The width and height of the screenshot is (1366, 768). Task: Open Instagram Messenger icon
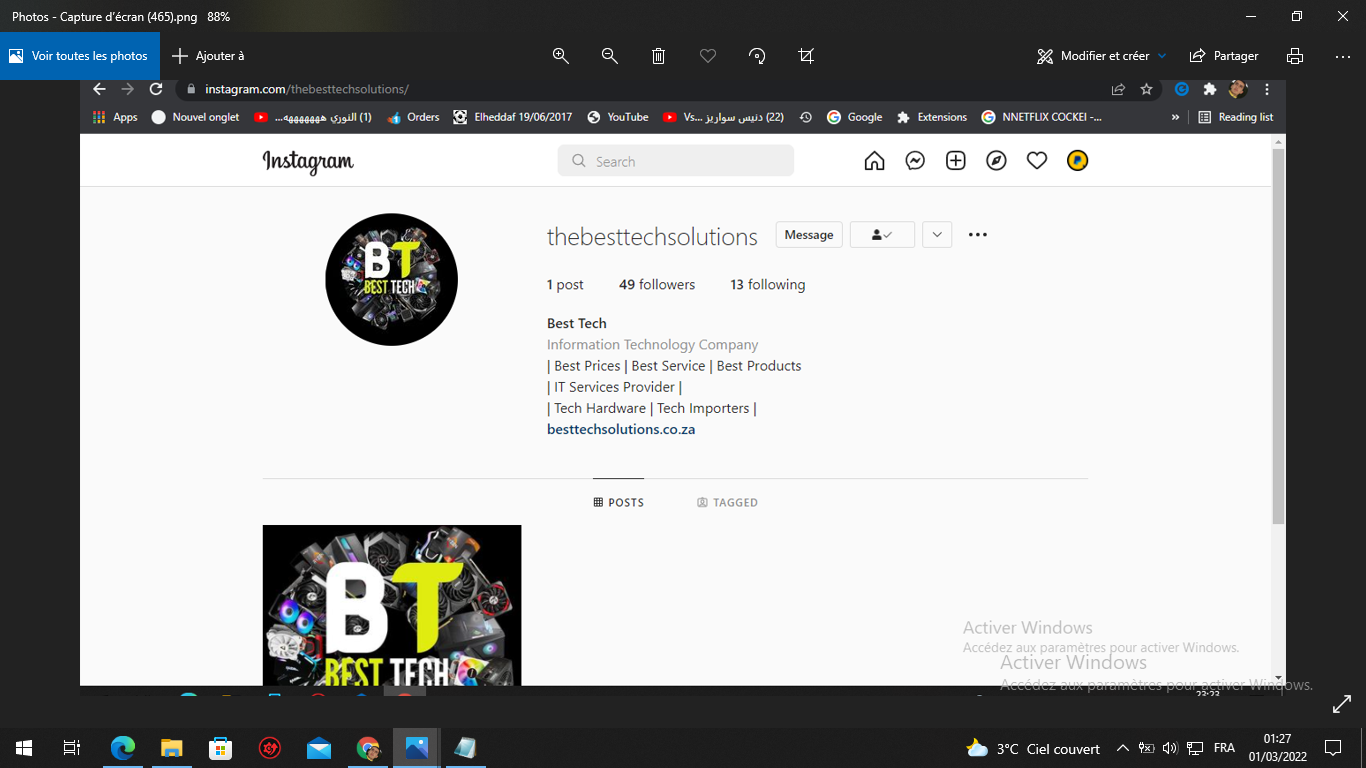click(x=915, y=161)
